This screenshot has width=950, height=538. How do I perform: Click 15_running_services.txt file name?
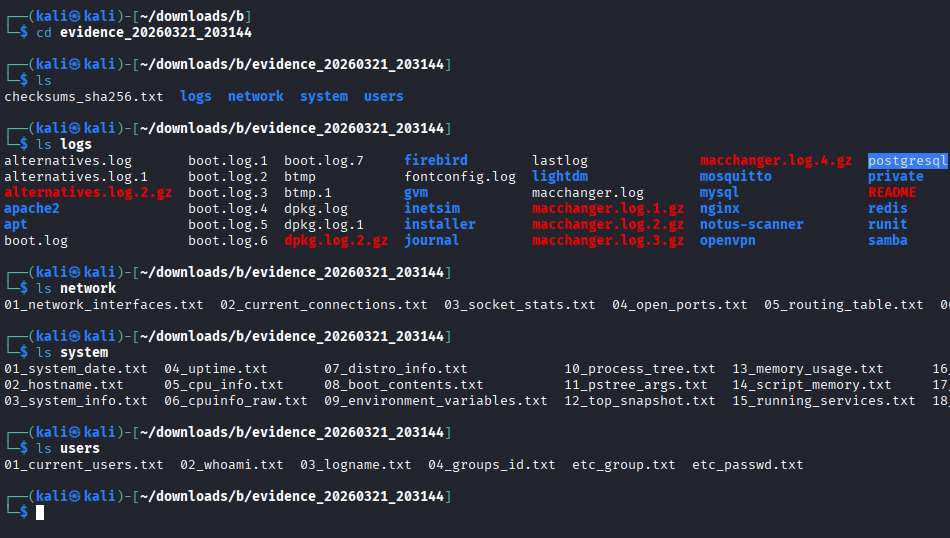[x=824, y=401]
